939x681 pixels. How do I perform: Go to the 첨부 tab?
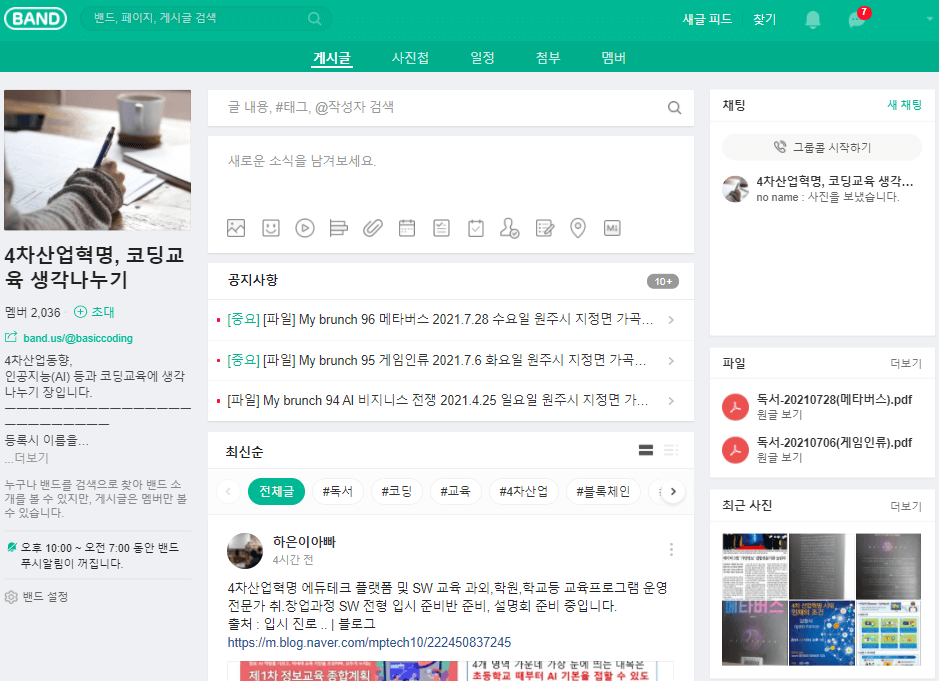click(548, 58)
